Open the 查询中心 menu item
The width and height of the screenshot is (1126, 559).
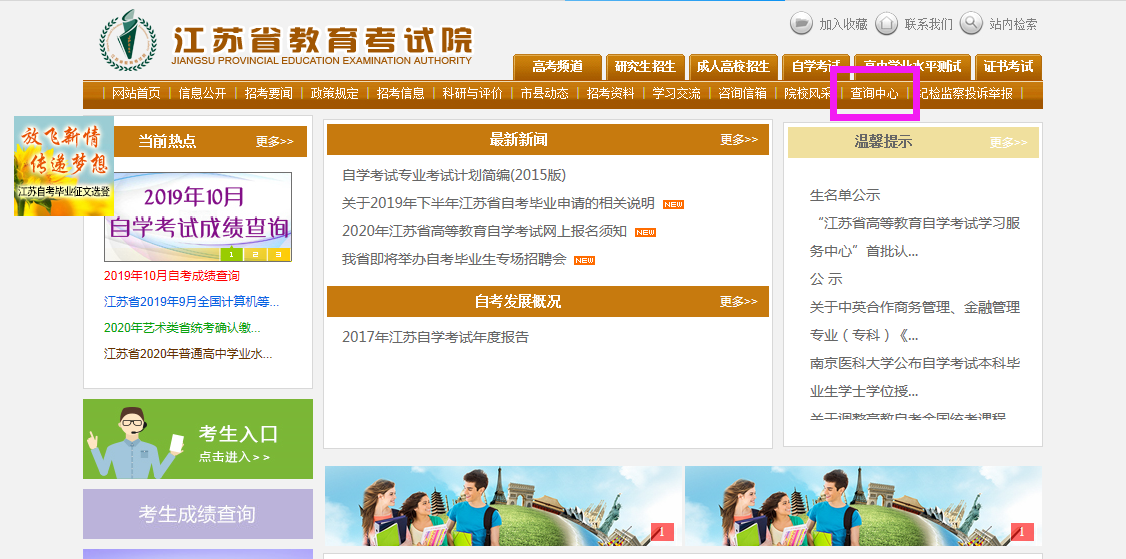tap(875, 93)
